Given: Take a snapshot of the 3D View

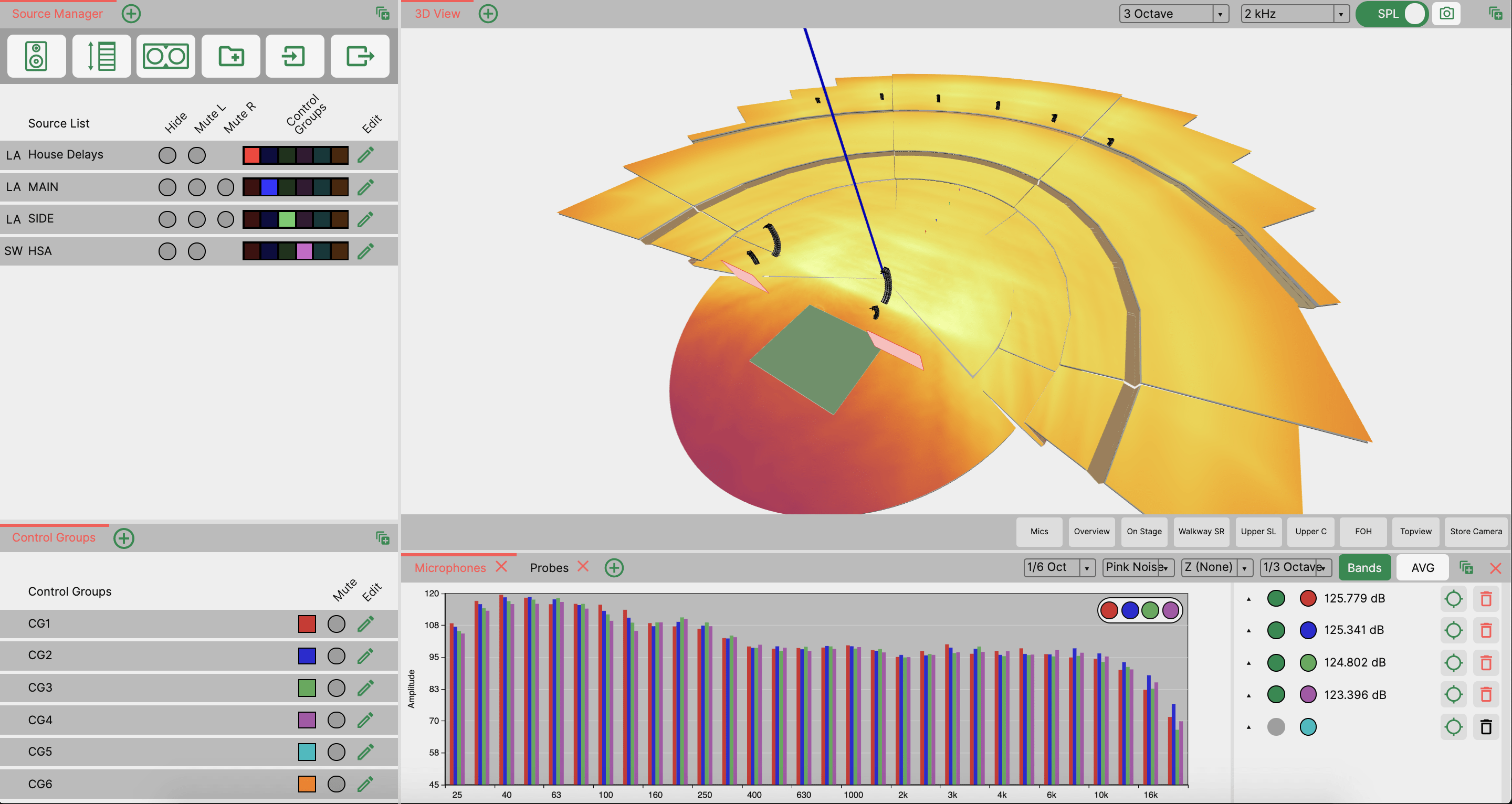Looking at the screenshot, I should point(1446,13).
